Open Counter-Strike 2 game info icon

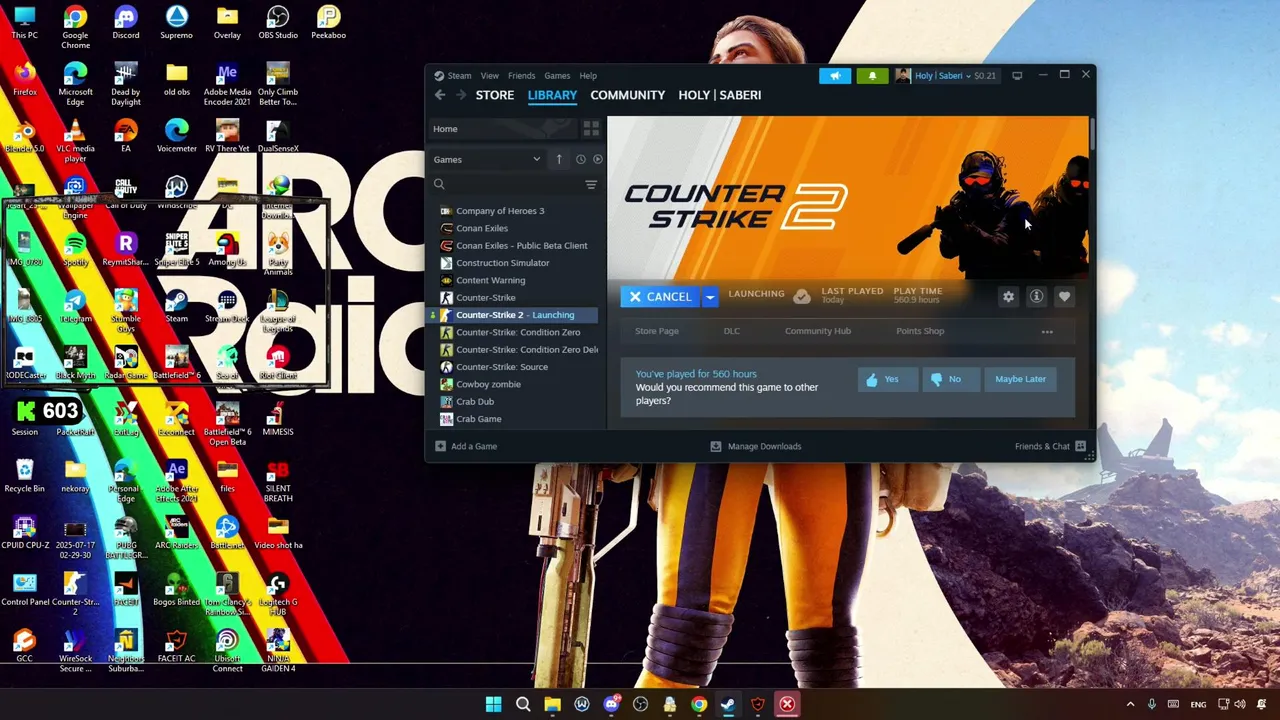[x=1036, y=297]
